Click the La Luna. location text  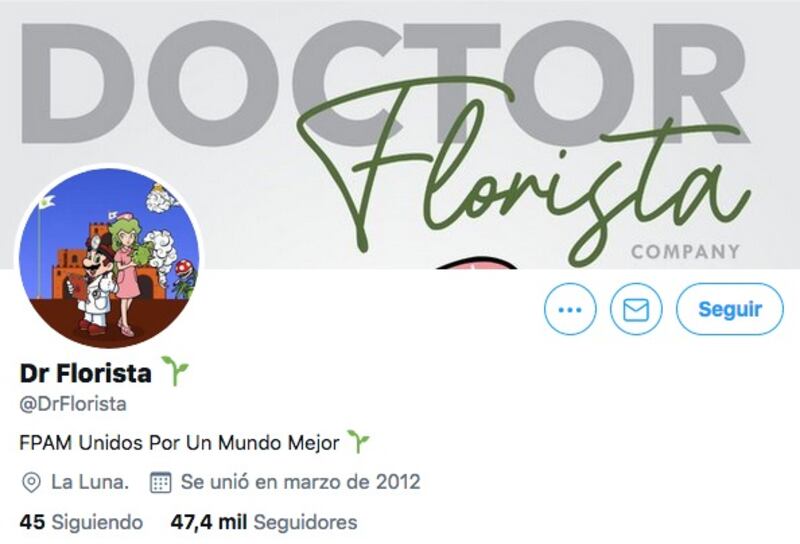tap(90, 482)
